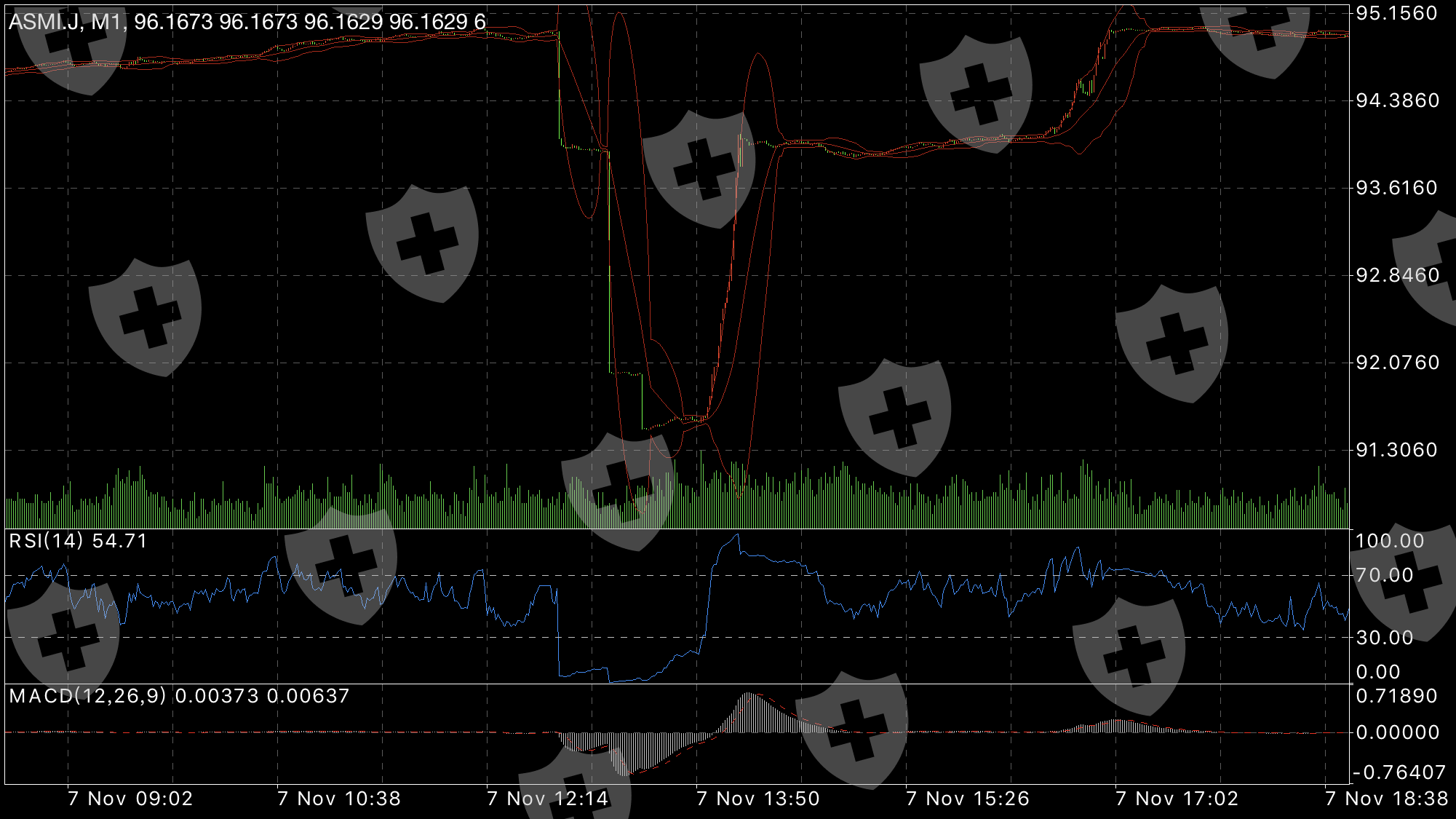Click the MACD -0.76407 scale label
1456x819 pixels.
tap(1399, 772)
